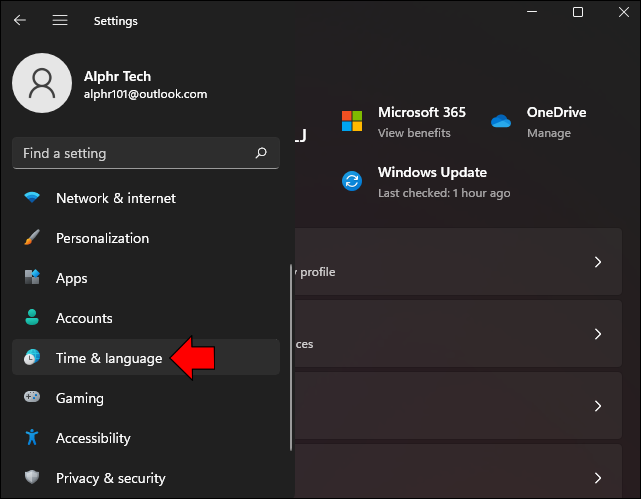Click the search magnifier icon
Screen dimensions: 641x499
[x=261, y=153]
